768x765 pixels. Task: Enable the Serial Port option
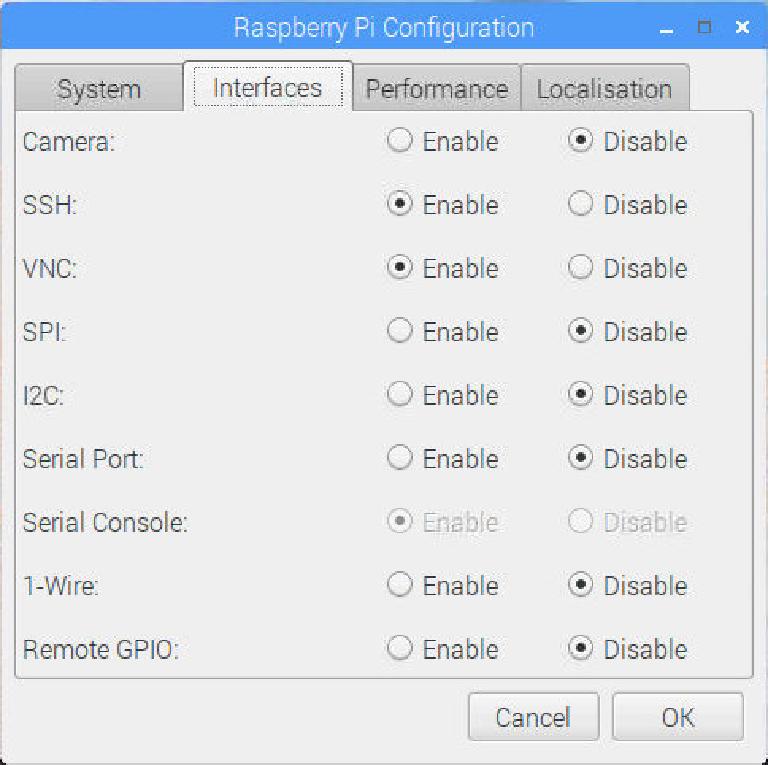pos(400,459)
